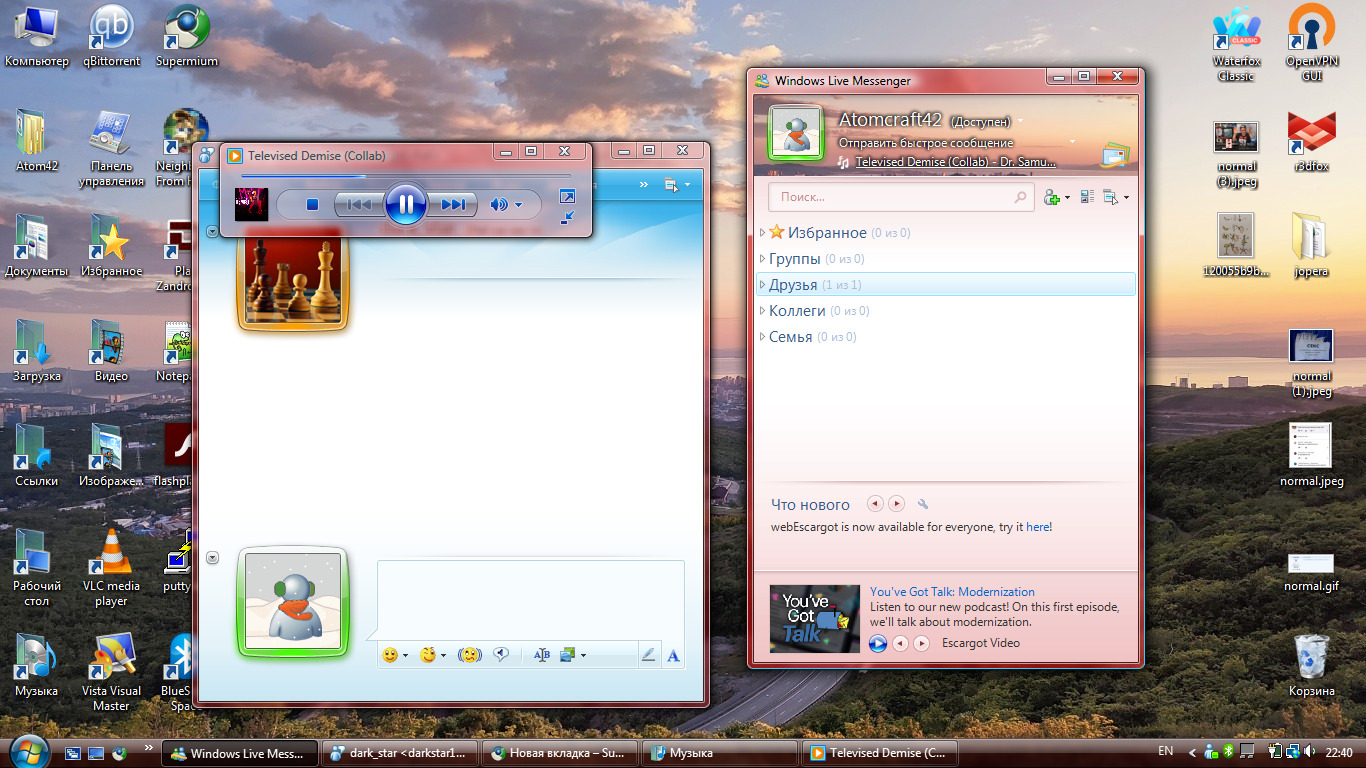
Task: Open the mail inbox icon in Messenger
Action: pos(1115,155)
